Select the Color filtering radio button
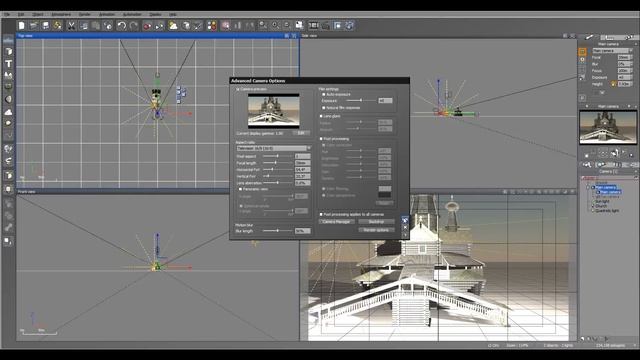This screenshot has width=640, height=360. (324, 189)
